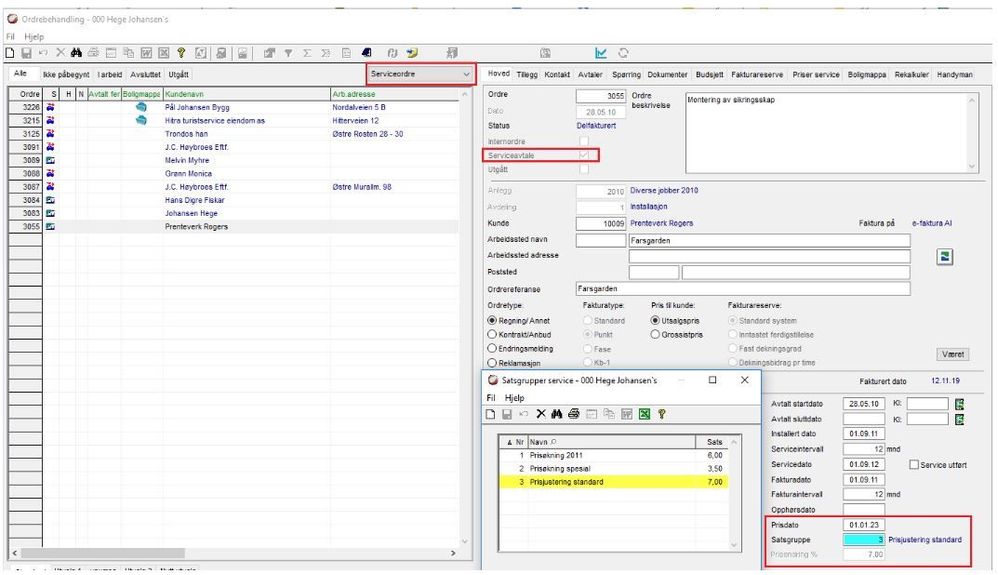The image size is (998, 575).
Task: Click the e-faktura link
Action: click(x=932, y=224)
